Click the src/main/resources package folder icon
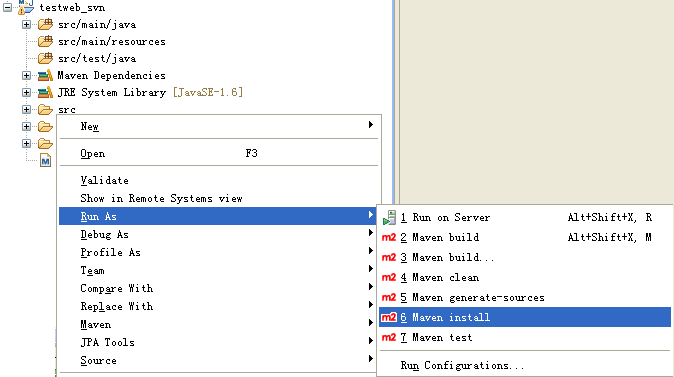Viewport: 674px width, 377px height. [45, 41]
